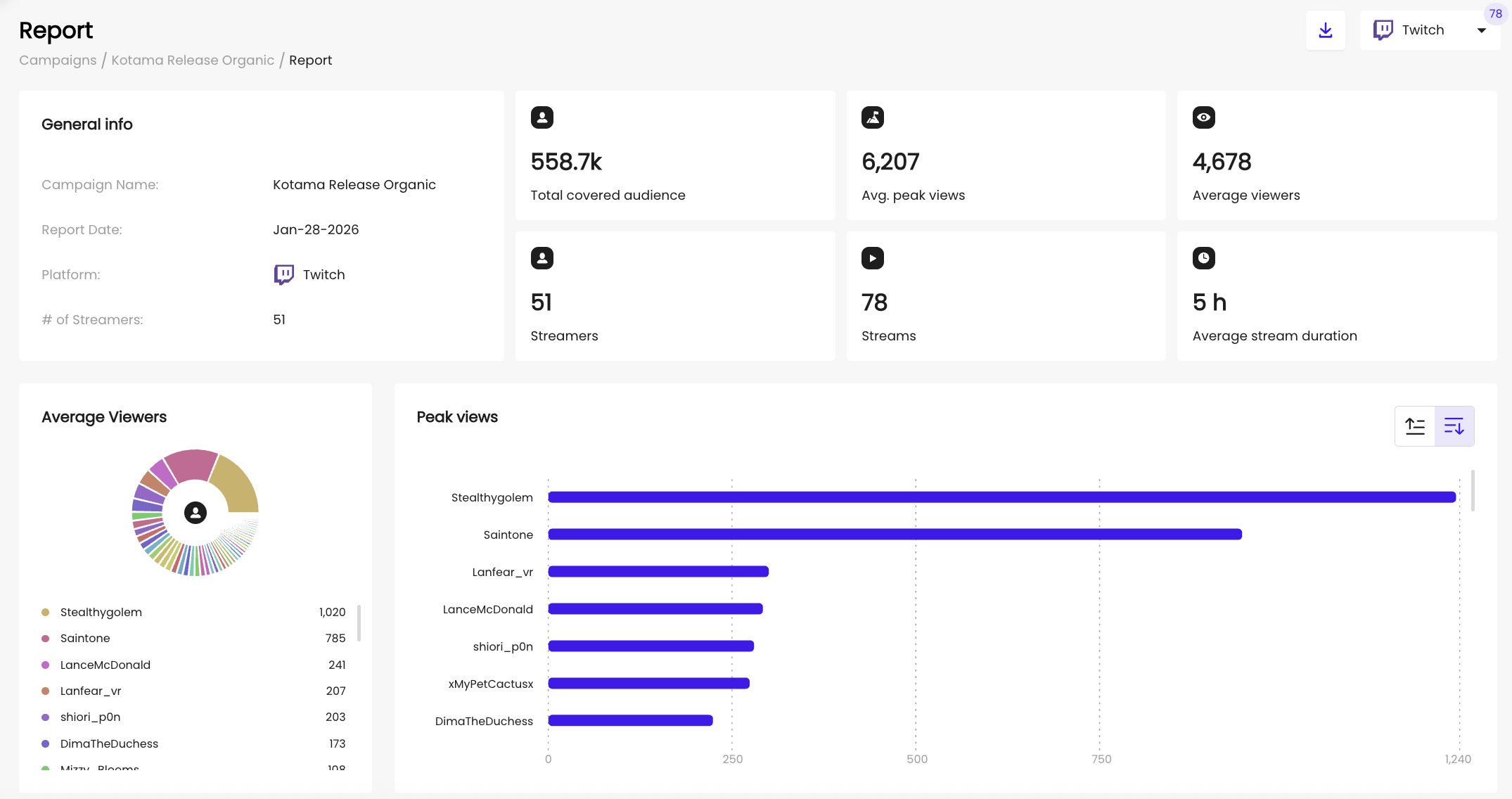Click the Average viewers eye icon
1512x799 pixels.
[1203, 117]
